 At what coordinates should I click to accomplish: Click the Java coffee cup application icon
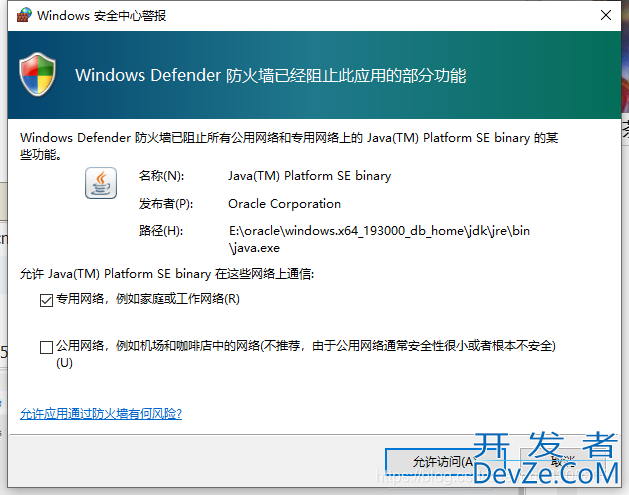click(101, 183)
